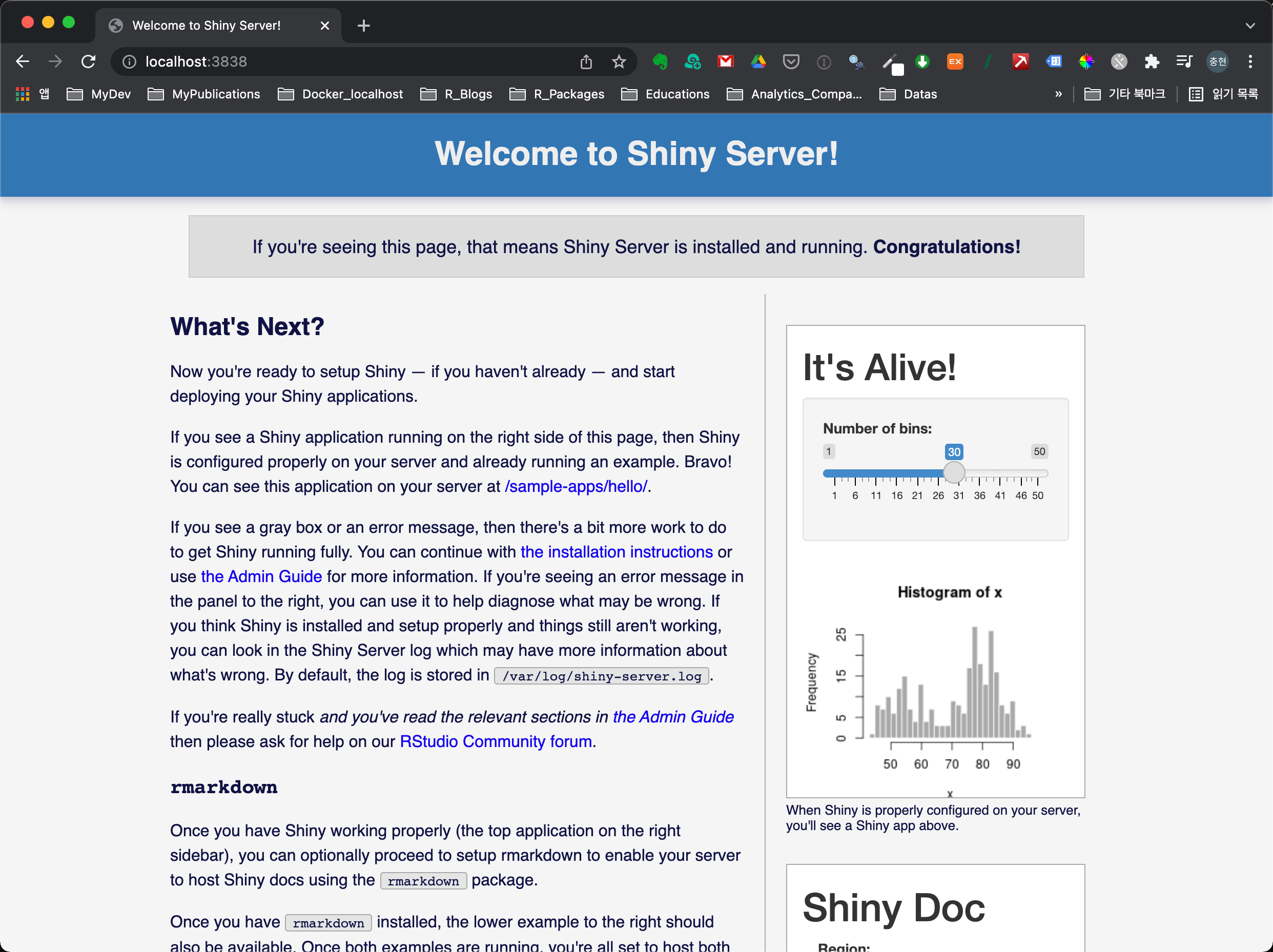Open the MyDev bookmark folder
This screenshot has width=1273, height=952.
pyautogui.click(x=98, y=94)
